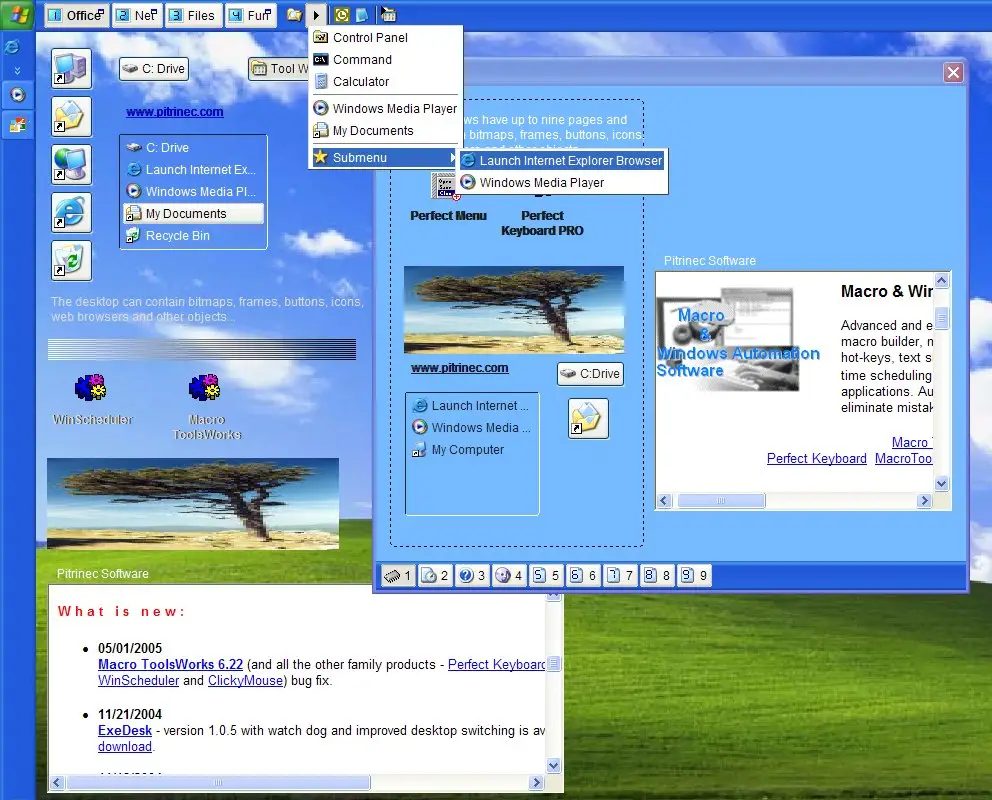Select Recycle Bin in the desktop list
This screenshot has width=992, height=800.
(194, 236)
